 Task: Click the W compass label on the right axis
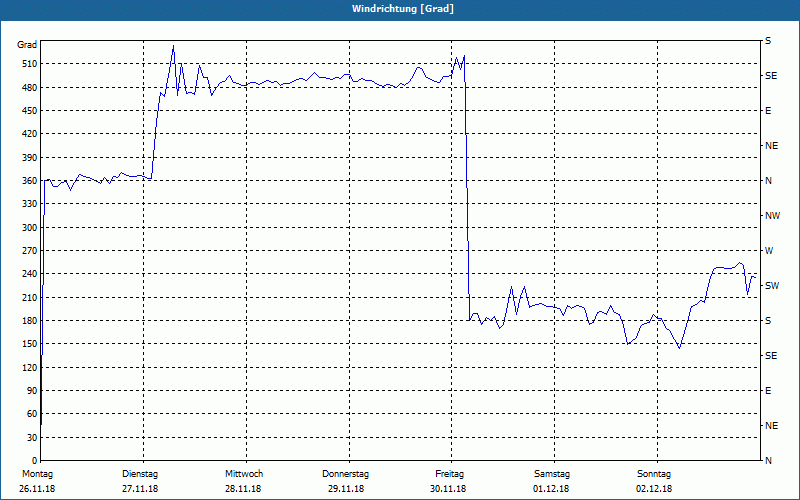click(769, 251)
